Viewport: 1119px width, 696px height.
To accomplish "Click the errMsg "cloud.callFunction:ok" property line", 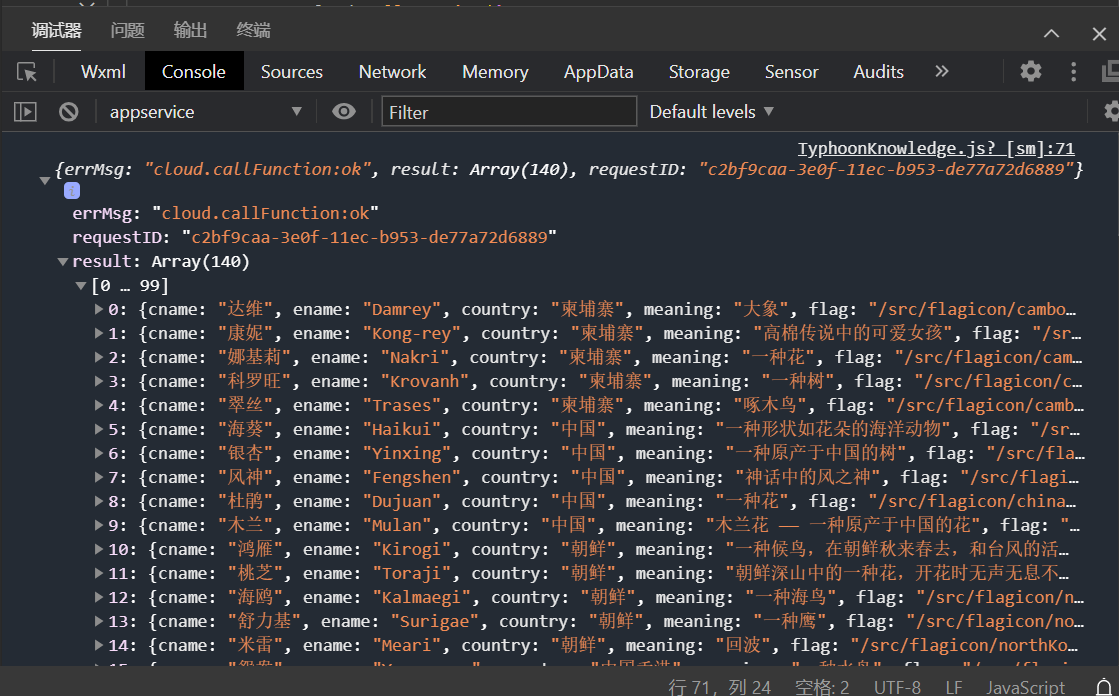I will (x=226, y=213).
